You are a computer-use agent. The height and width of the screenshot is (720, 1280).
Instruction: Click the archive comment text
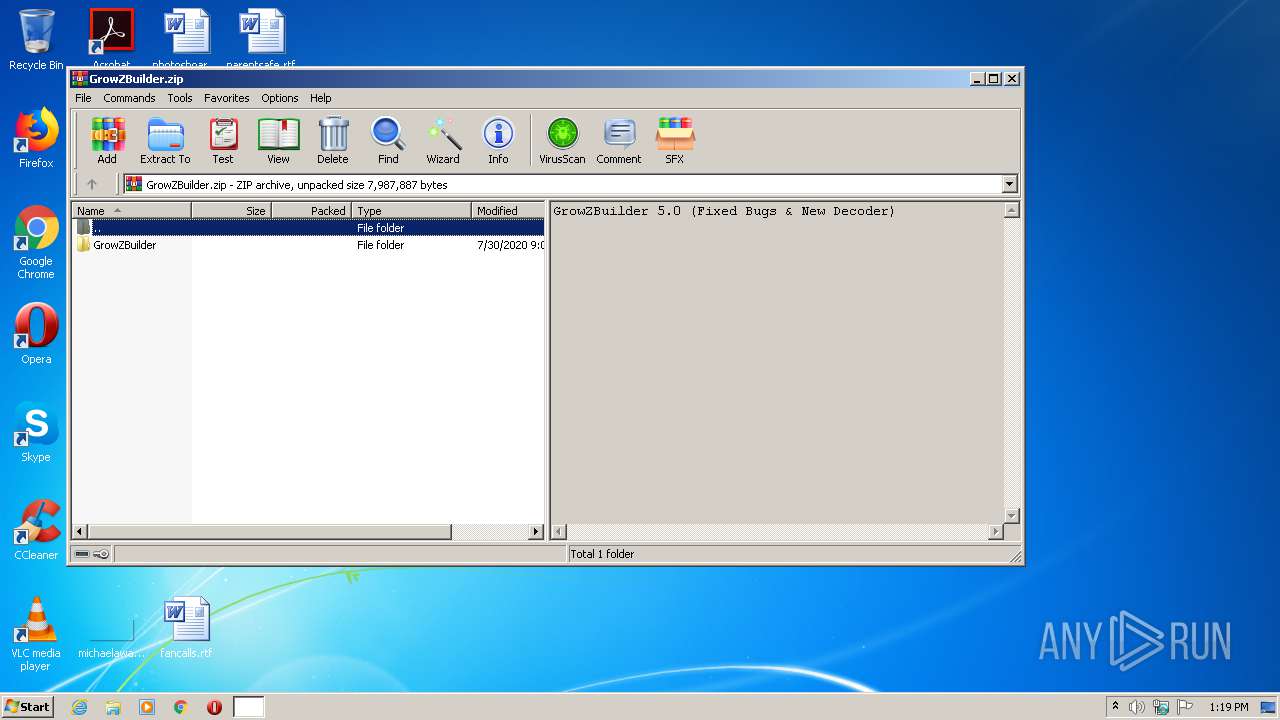724,211
